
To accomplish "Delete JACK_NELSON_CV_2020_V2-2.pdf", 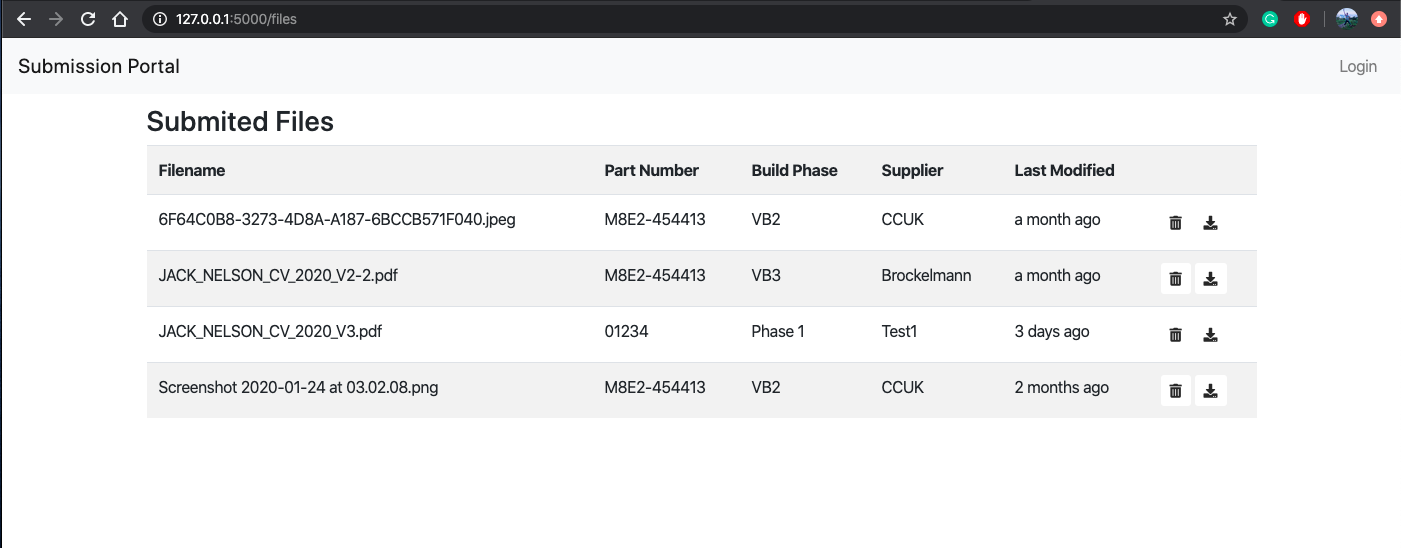I will click(x=1176, y=279).
